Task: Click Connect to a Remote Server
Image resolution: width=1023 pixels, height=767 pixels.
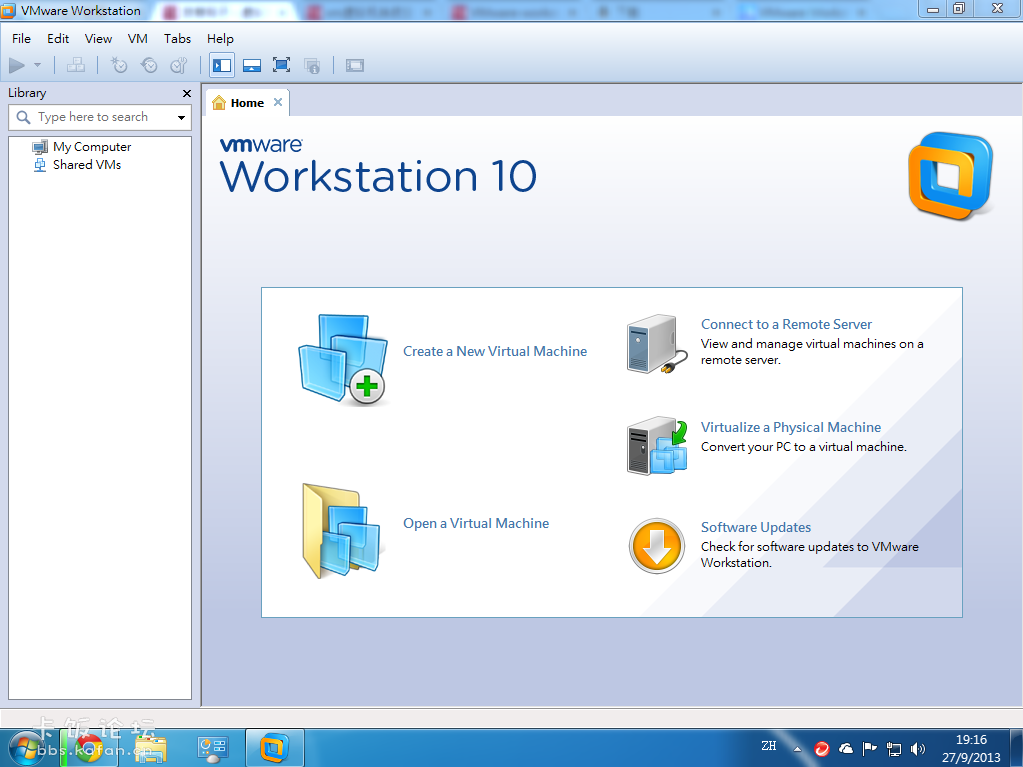Action: click(784, 324)
